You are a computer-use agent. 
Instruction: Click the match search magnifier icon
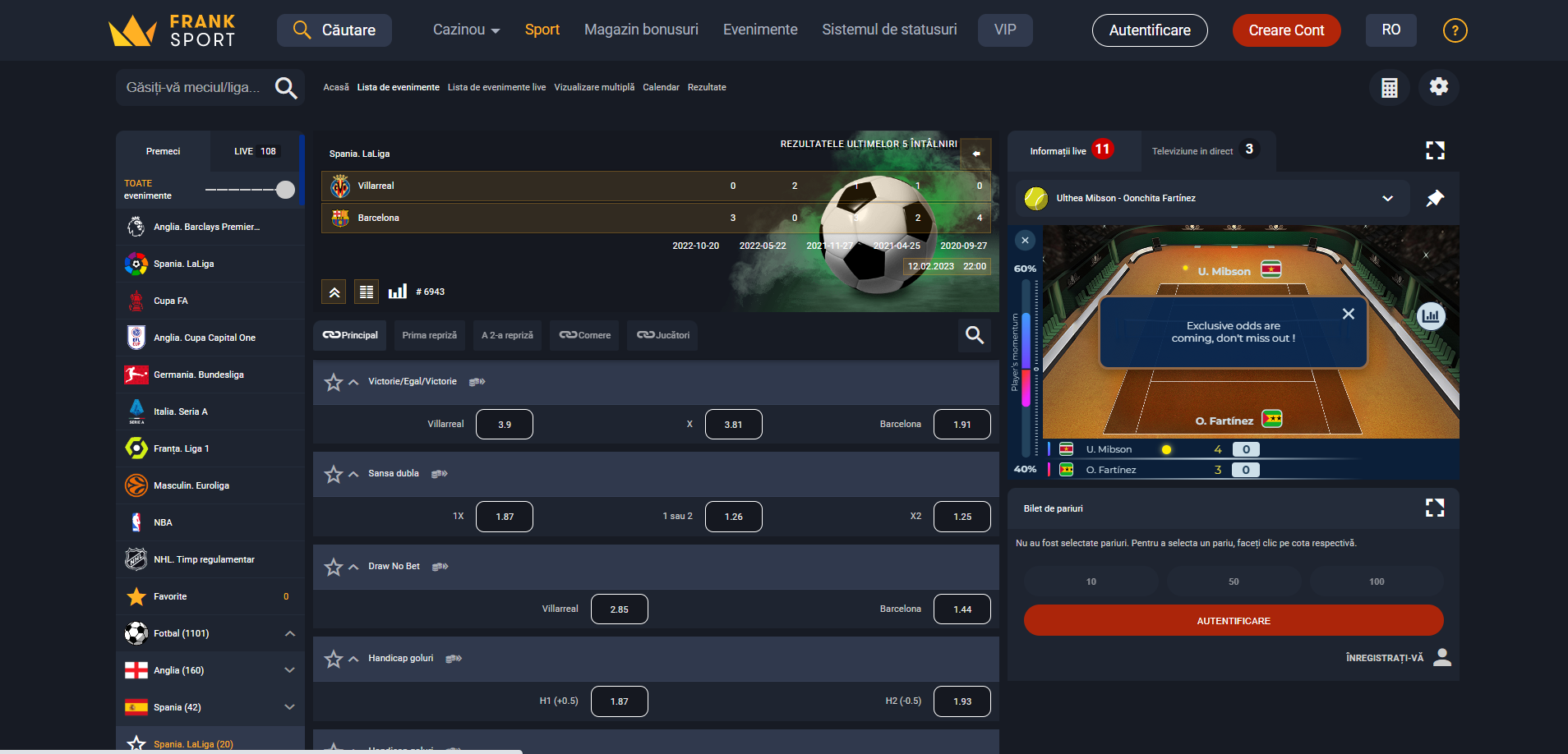[286, 88]
